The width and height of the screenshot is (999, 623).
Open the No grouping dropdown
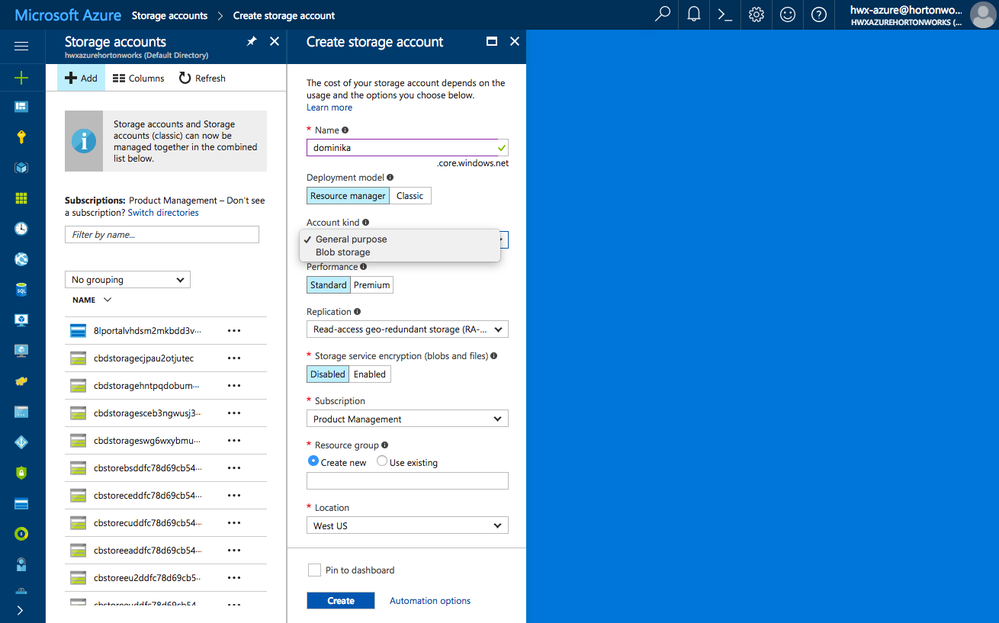pos(128,280)
